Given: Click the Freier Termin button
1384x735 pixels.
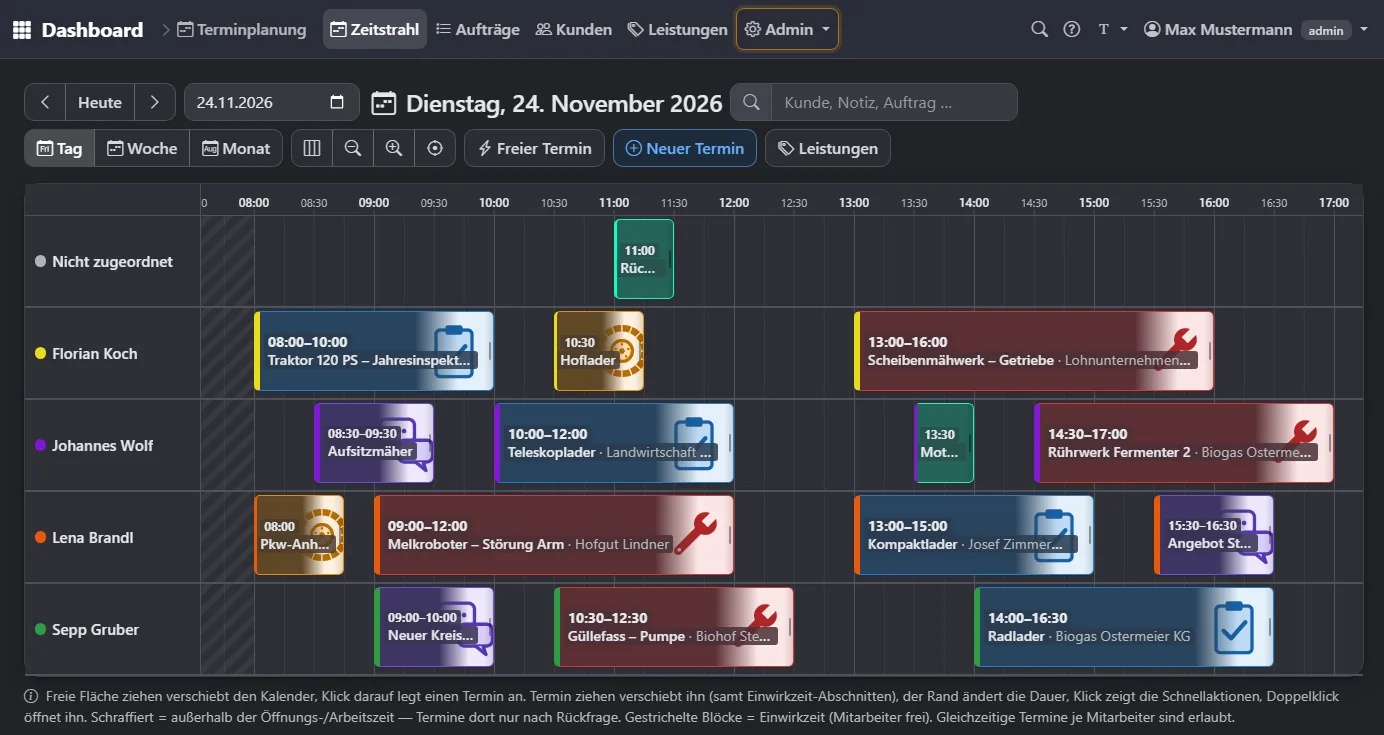Looking at the screenshot, I should click(534, 148).
